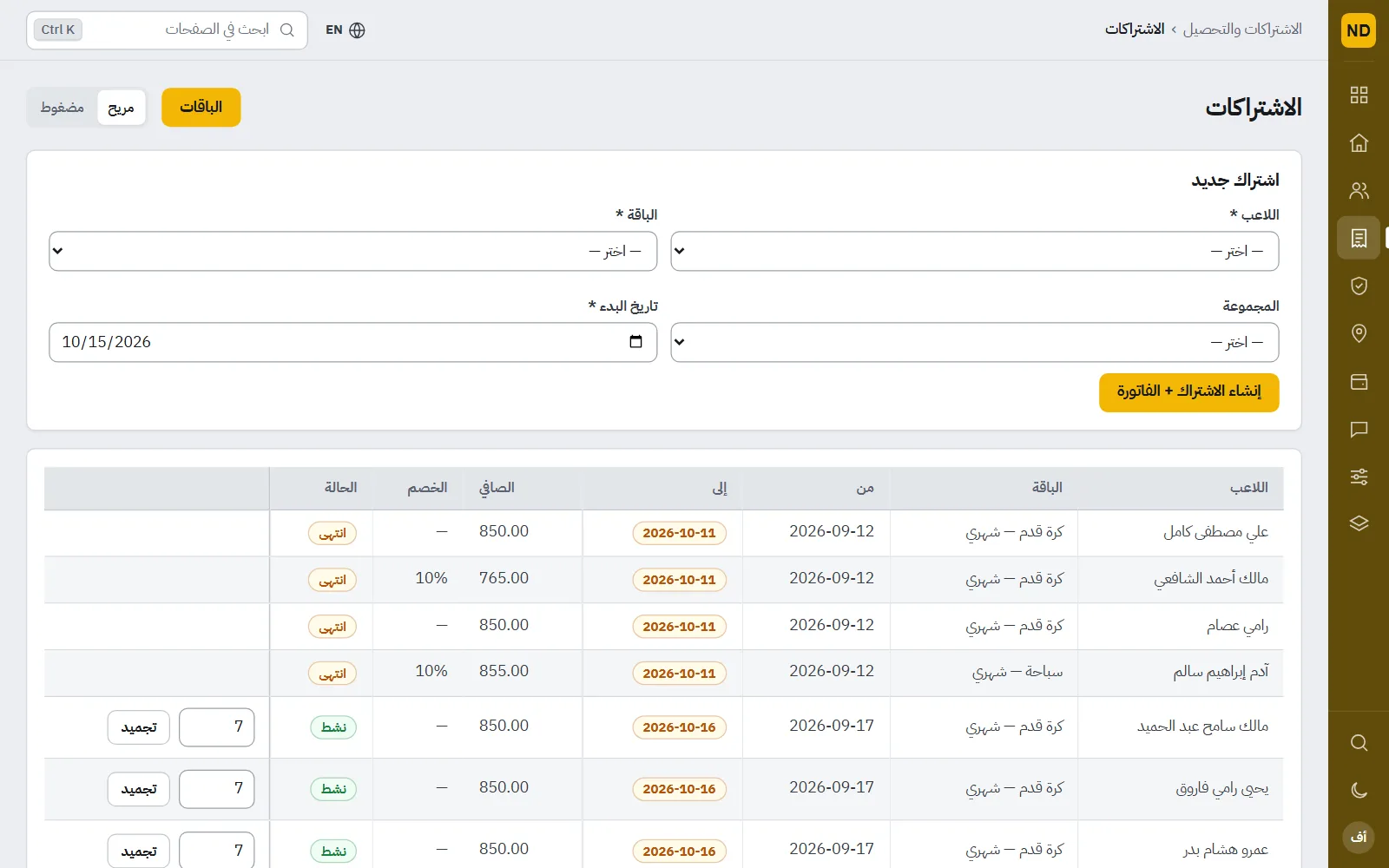The width and height of the screenshot is (1389, 868).
Task: Open the messages chat sidebar icon
Action: tap(1359, 429)
